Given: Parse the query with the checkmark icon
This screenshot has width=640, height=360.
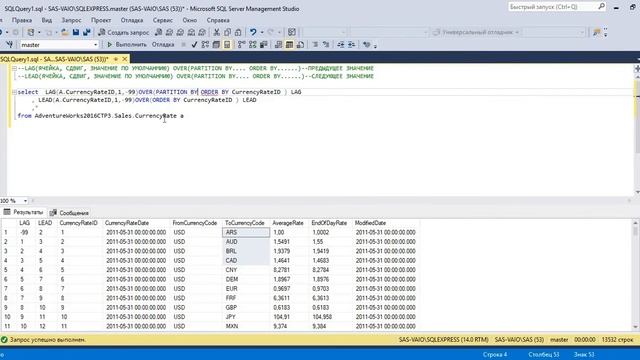Looking at the screenshot, I should coord(194,45).
